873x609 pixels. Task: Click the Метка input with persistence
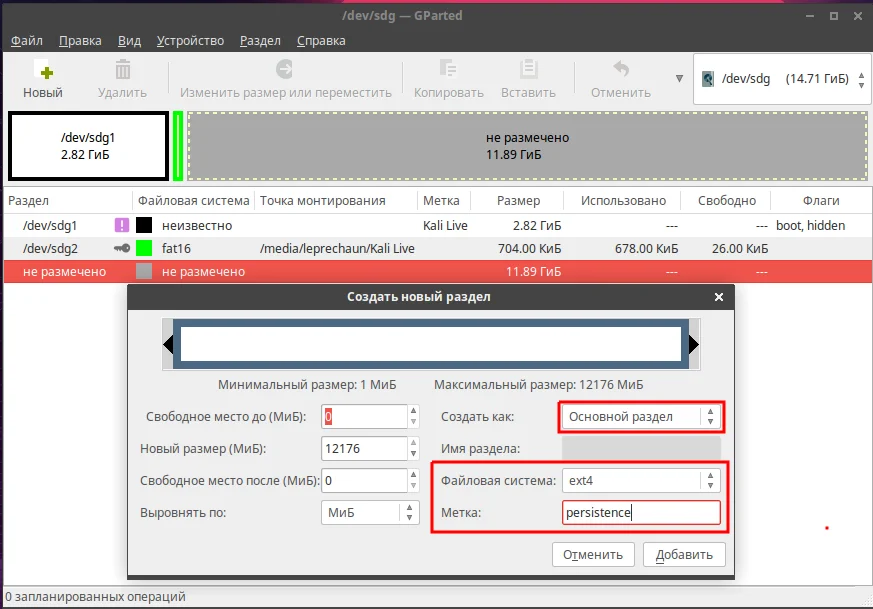tap(641, 513)
